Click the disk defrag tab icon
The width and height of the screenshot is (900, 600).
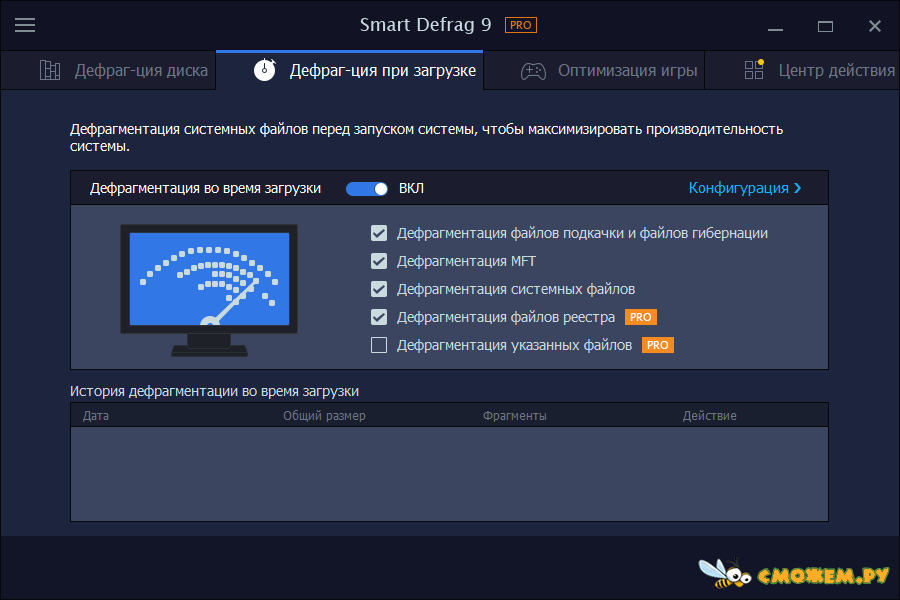click(x=50, y=70)
